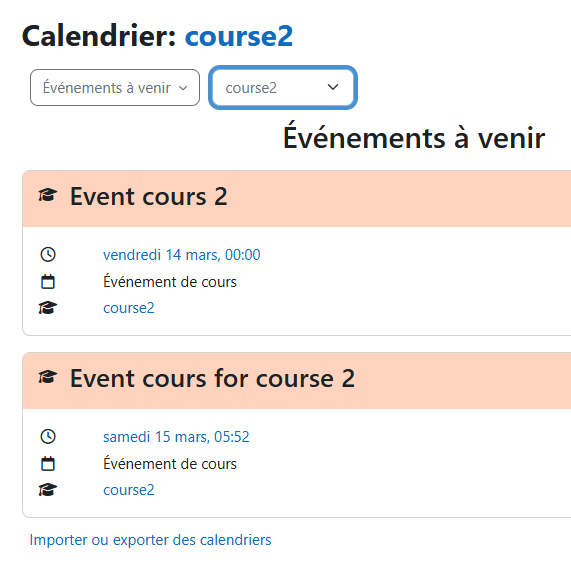571x567 pixels.
Task: Follow course2 link in second event card
Action: click(x=129, y=490)
